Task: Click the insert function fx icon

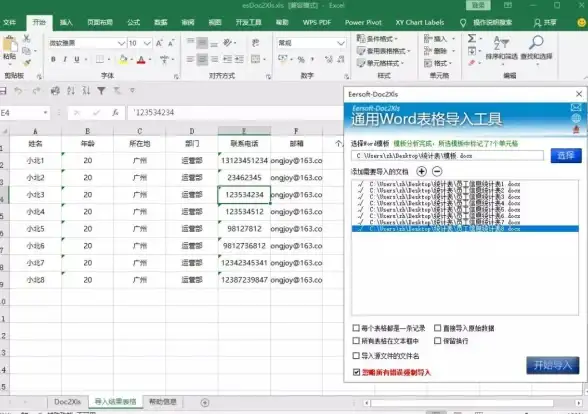Action: click(116, 112)
